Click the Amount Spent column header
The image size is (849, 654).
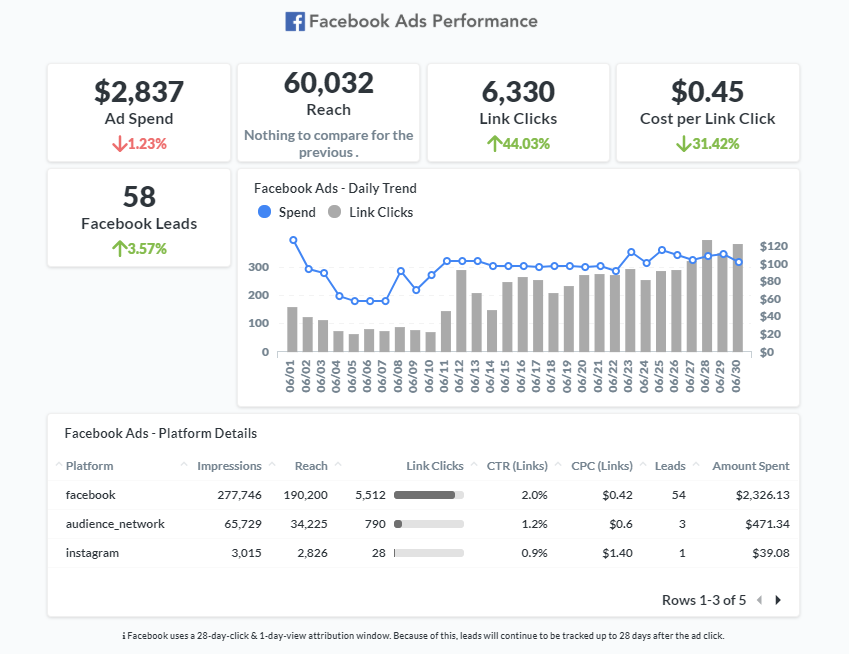pos(750,465)
